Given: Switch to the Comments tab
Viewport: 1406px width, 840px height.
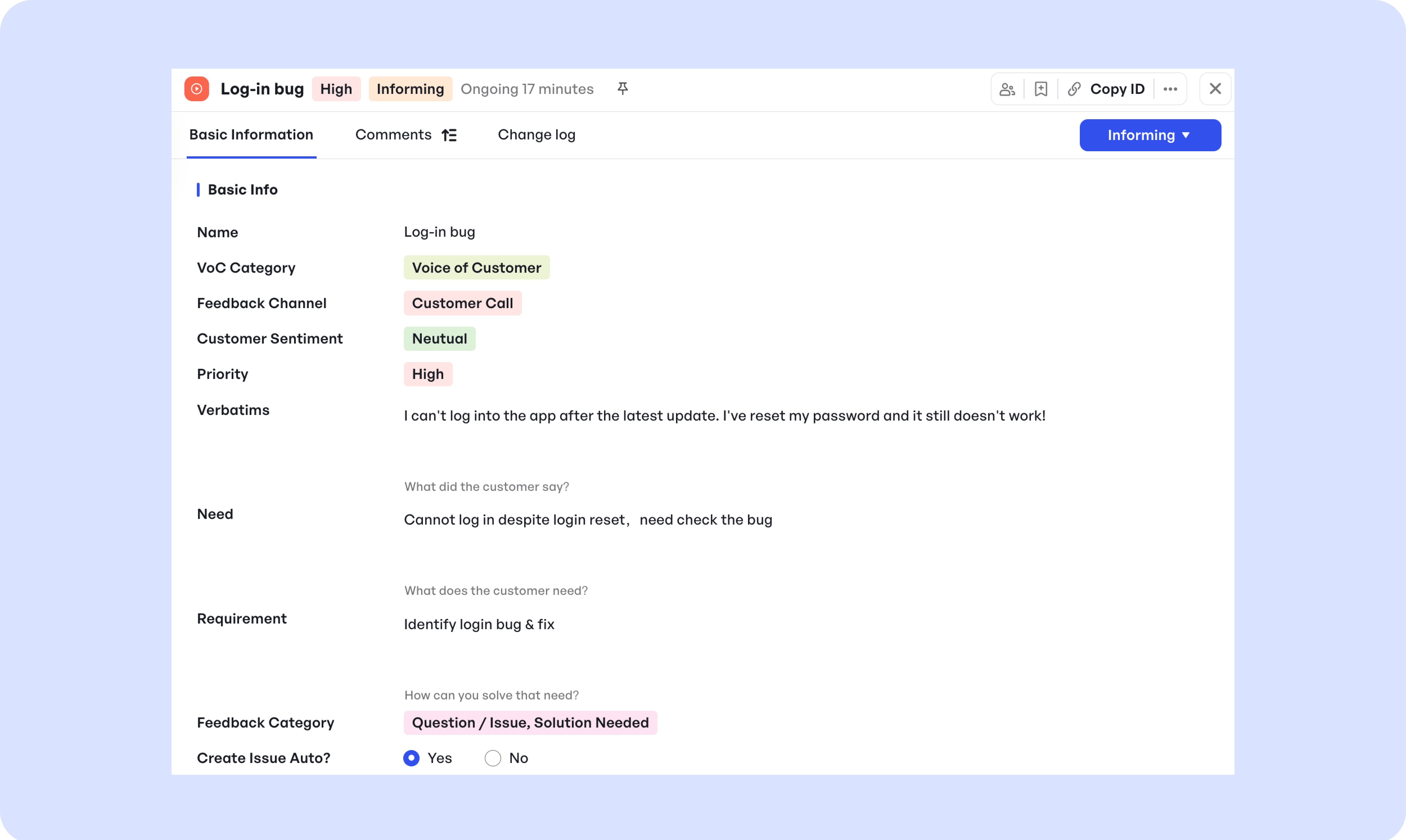Looking at the screenshot, I should 393,135.
